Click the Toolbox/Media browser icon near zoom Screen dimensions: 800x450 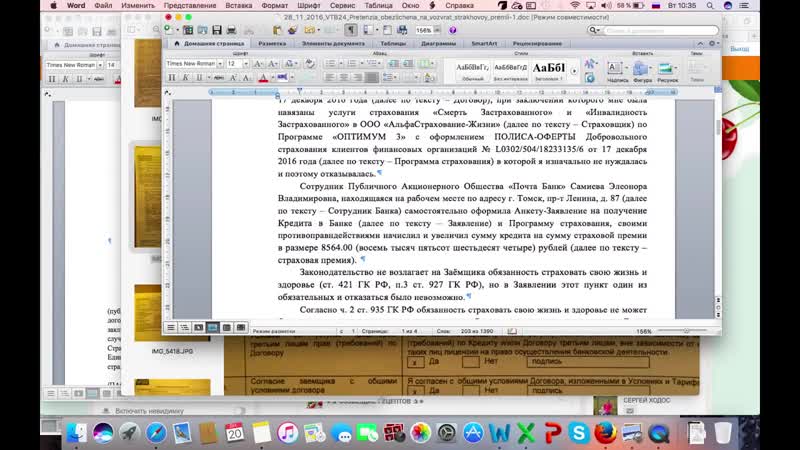402,30
